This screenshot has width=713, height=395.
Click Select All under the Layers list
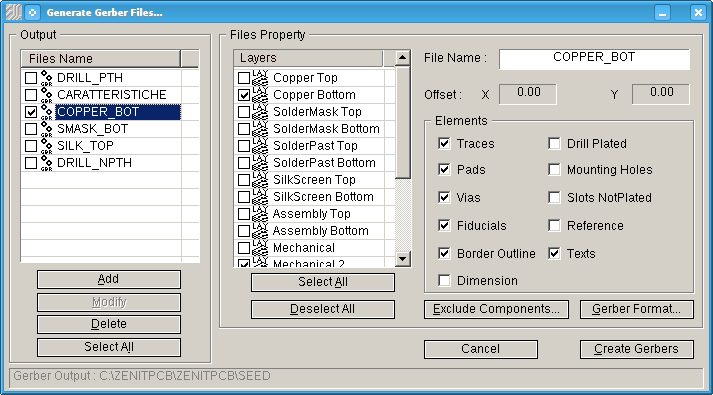[323, 282]
